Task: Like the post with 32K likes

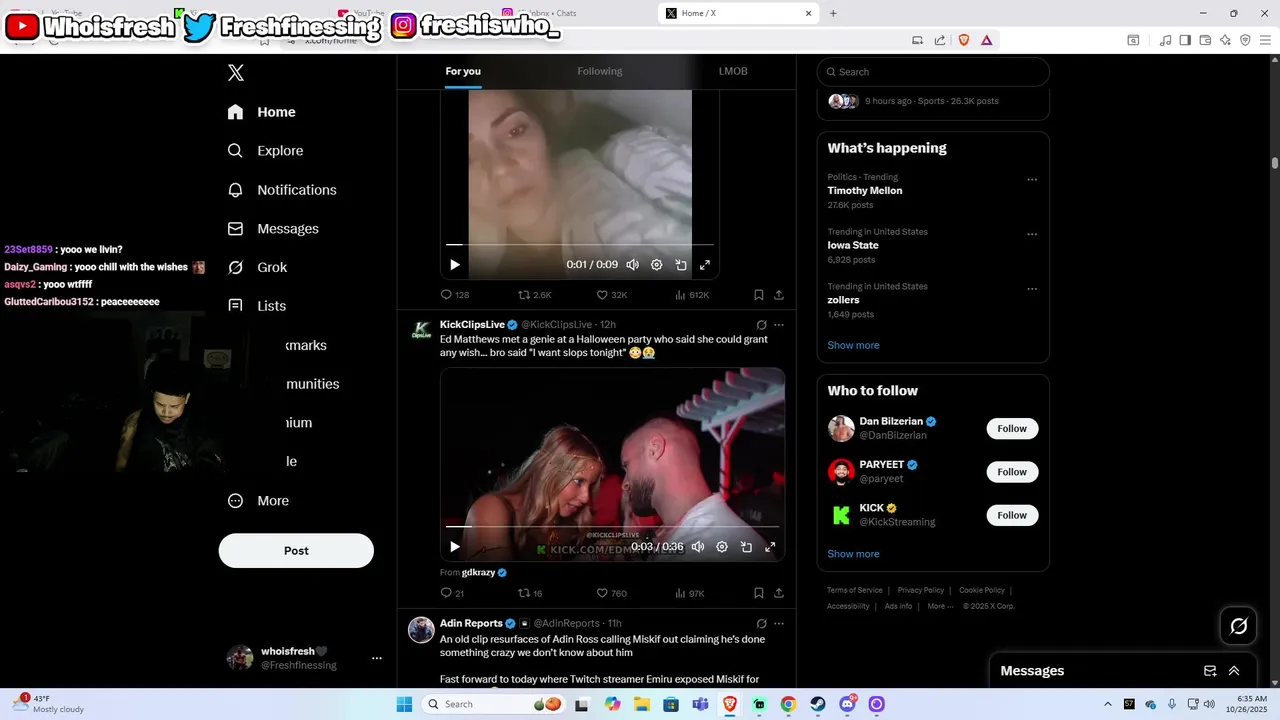Action: tap(612, 295)
